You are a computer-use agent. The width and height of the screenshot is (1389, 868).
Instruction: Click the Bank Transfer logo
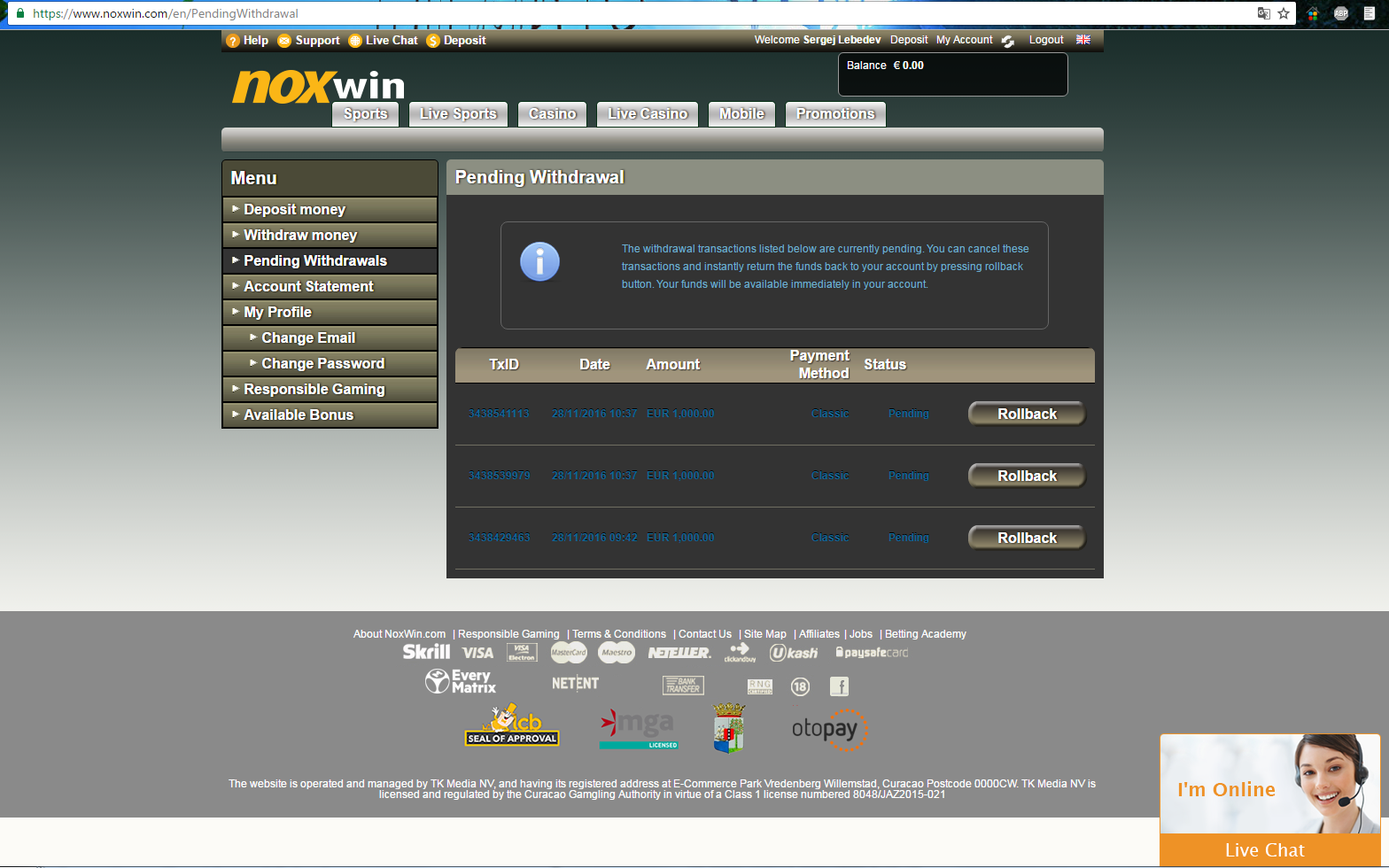pos(683,686)
